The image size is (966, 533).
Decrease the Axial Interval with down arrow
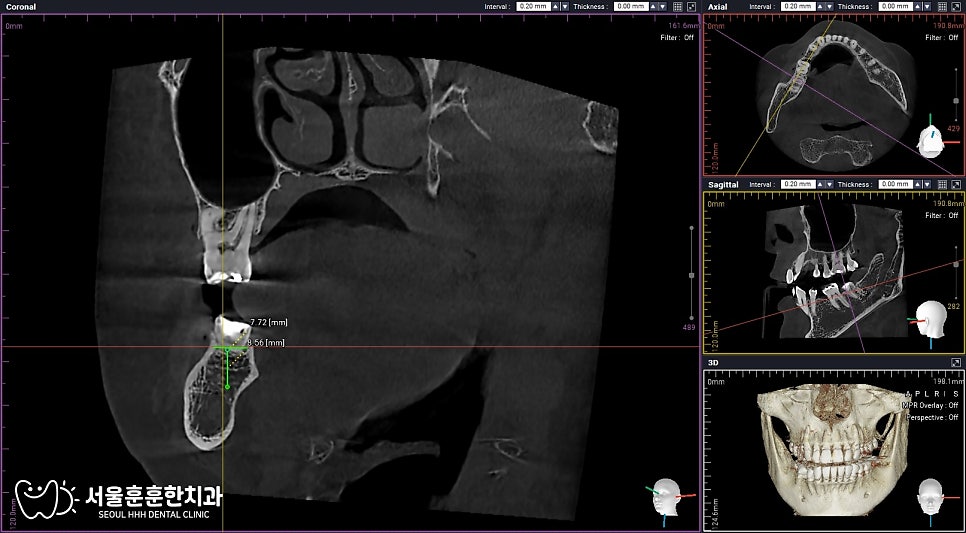pyautogui.click(x=829, y=7)
